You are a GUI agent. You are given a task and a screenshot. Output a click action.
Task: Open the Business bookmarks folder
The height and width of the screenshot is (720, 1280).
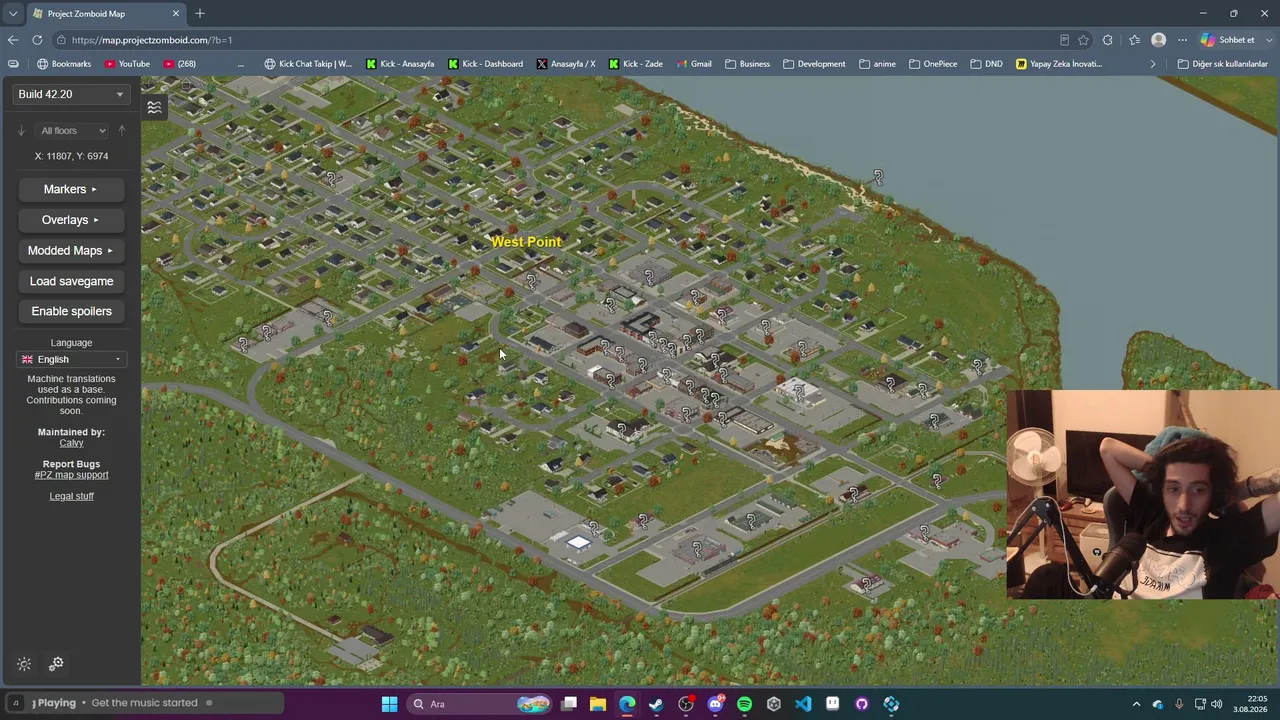(747, 64)
